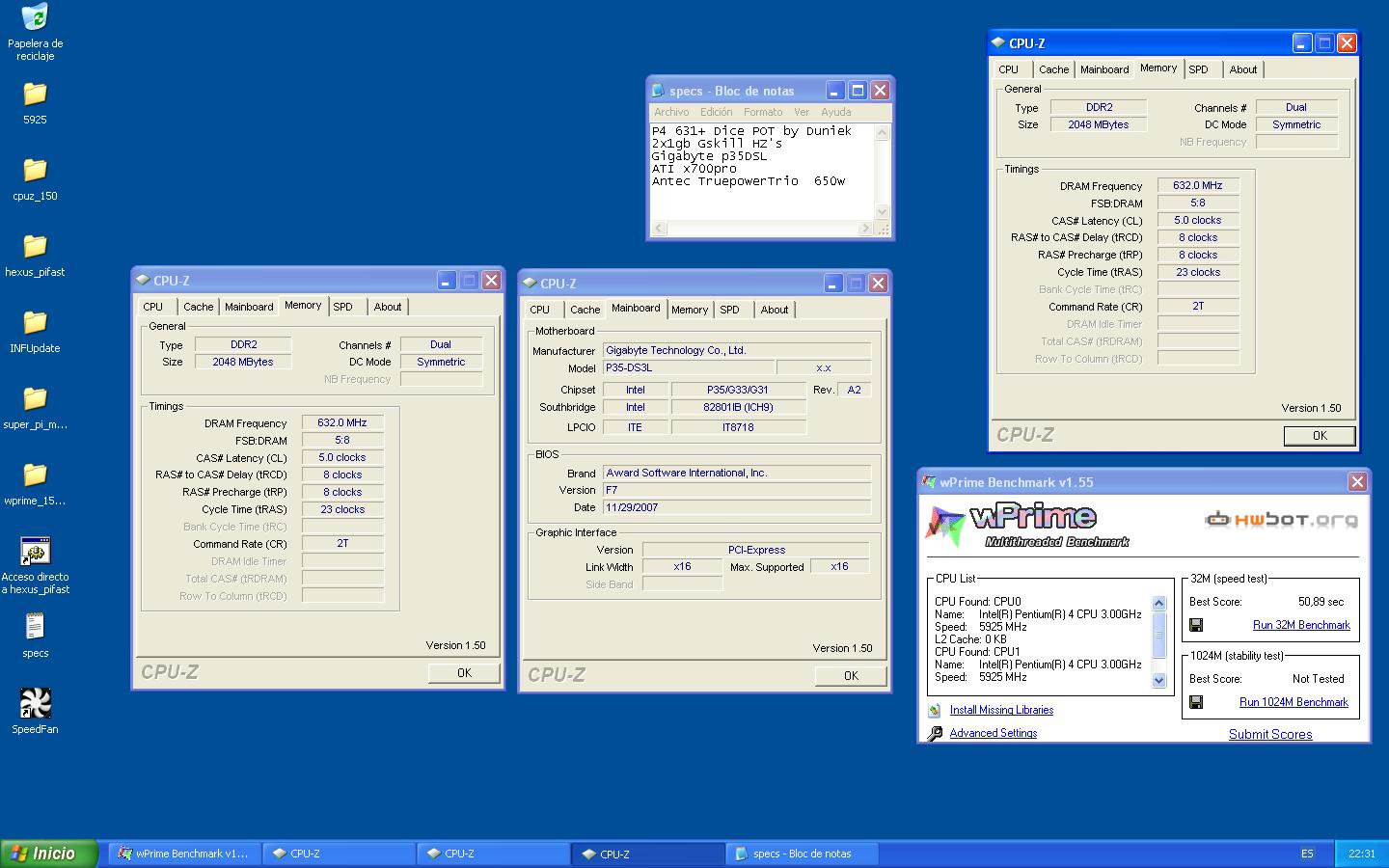Click OK in the CPU-Z Mainboard window
Image resolution: width=1389 pixels, height=868 pixels.
pos(851,676)
